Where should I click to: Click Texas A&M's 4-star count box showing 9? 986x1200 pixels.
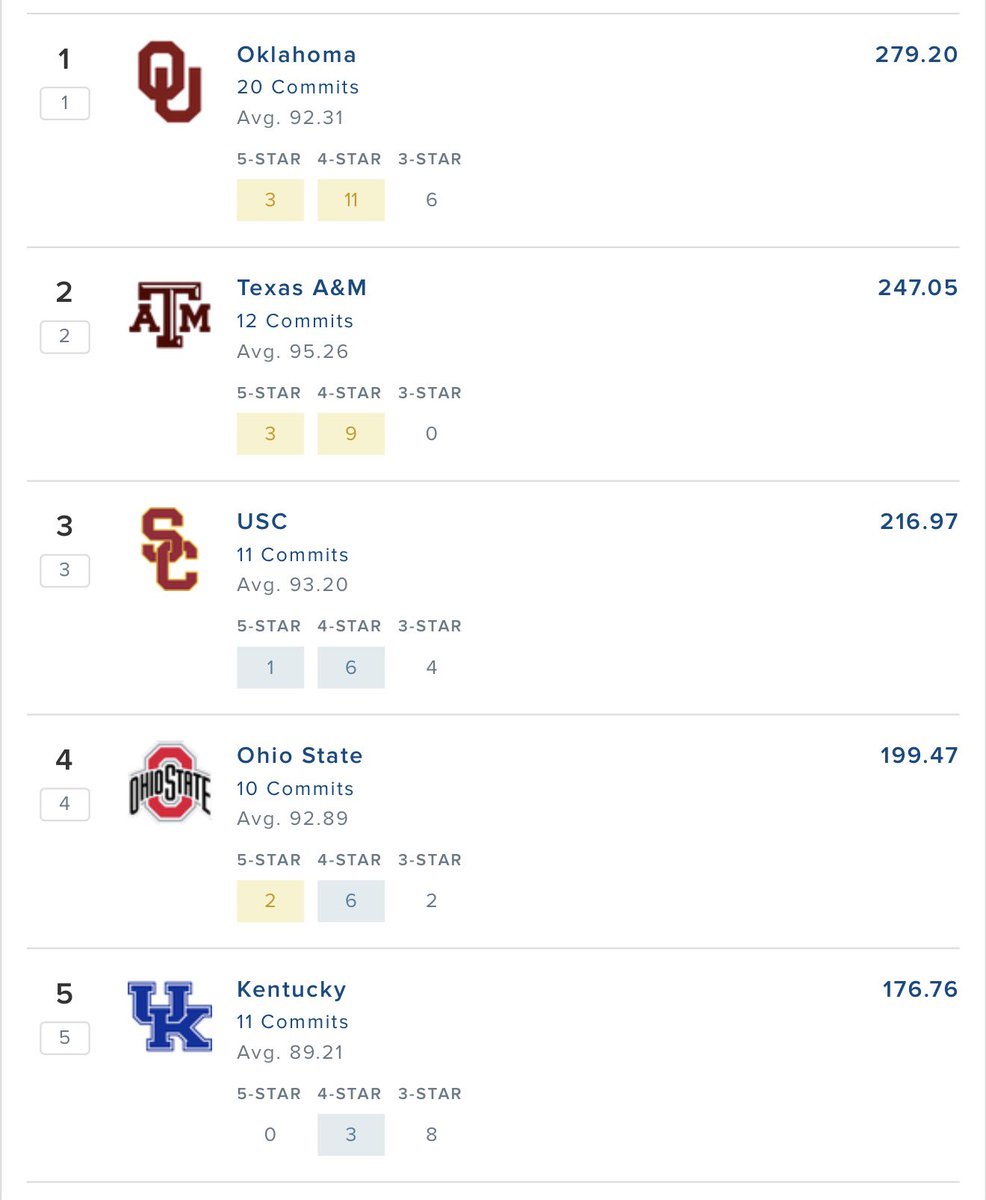click(351, 434)
